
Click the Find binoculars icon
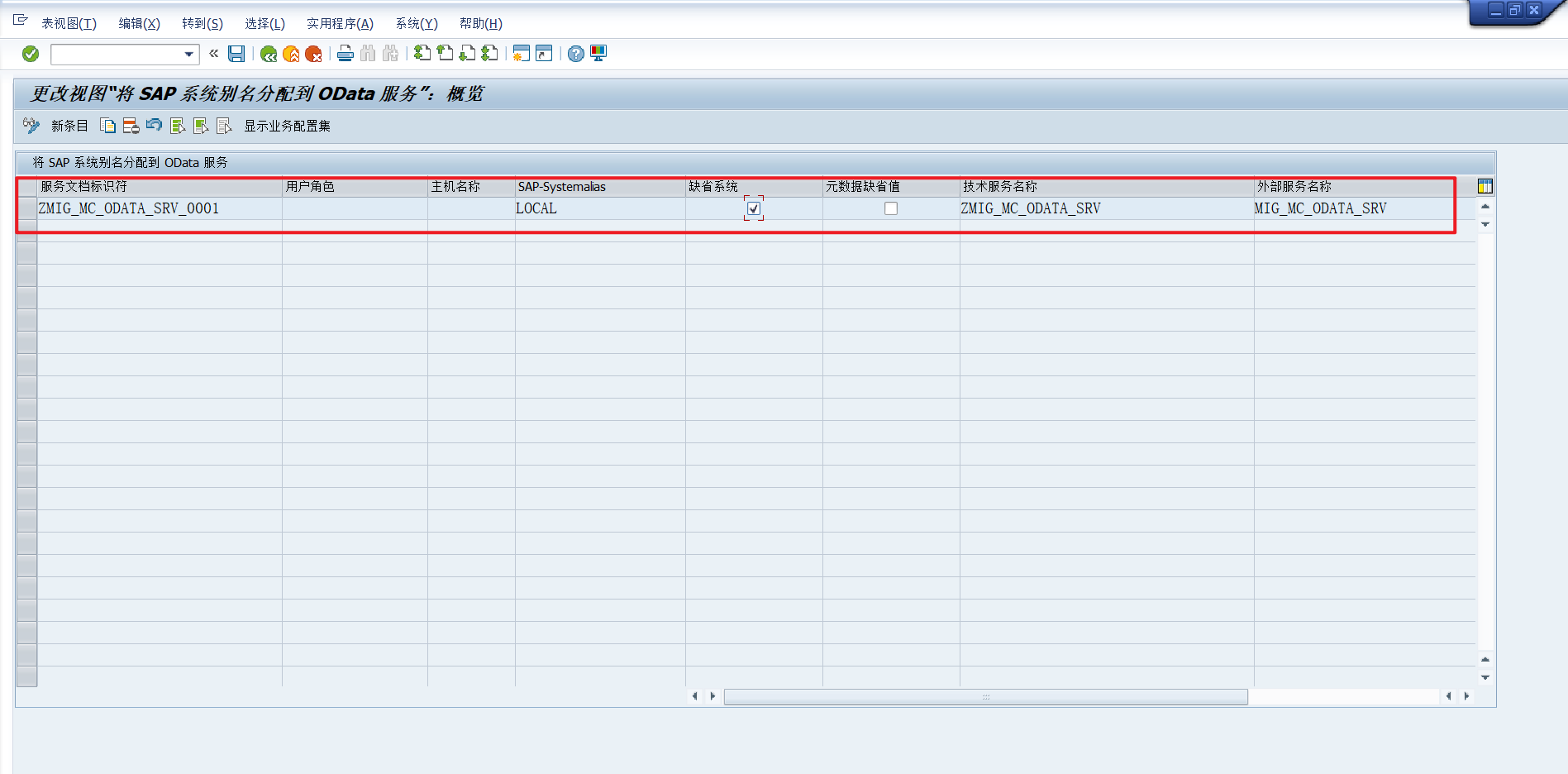(368, 54)
